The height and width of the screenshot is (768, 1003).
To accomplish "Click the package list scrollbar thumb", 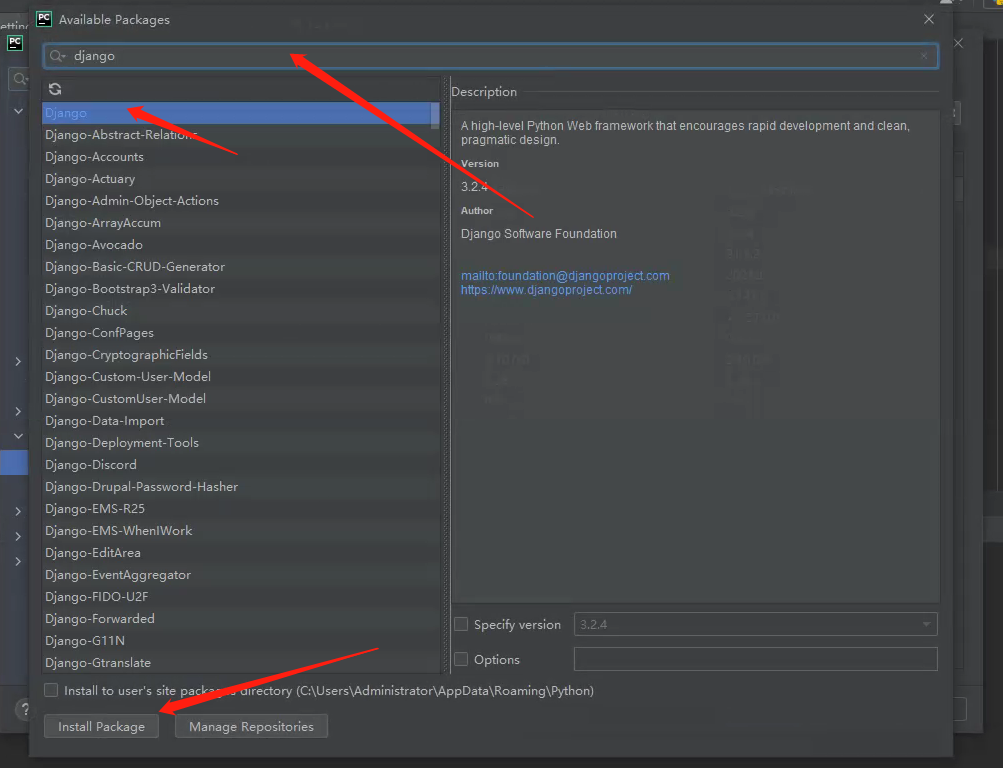I will click(435, 116).
